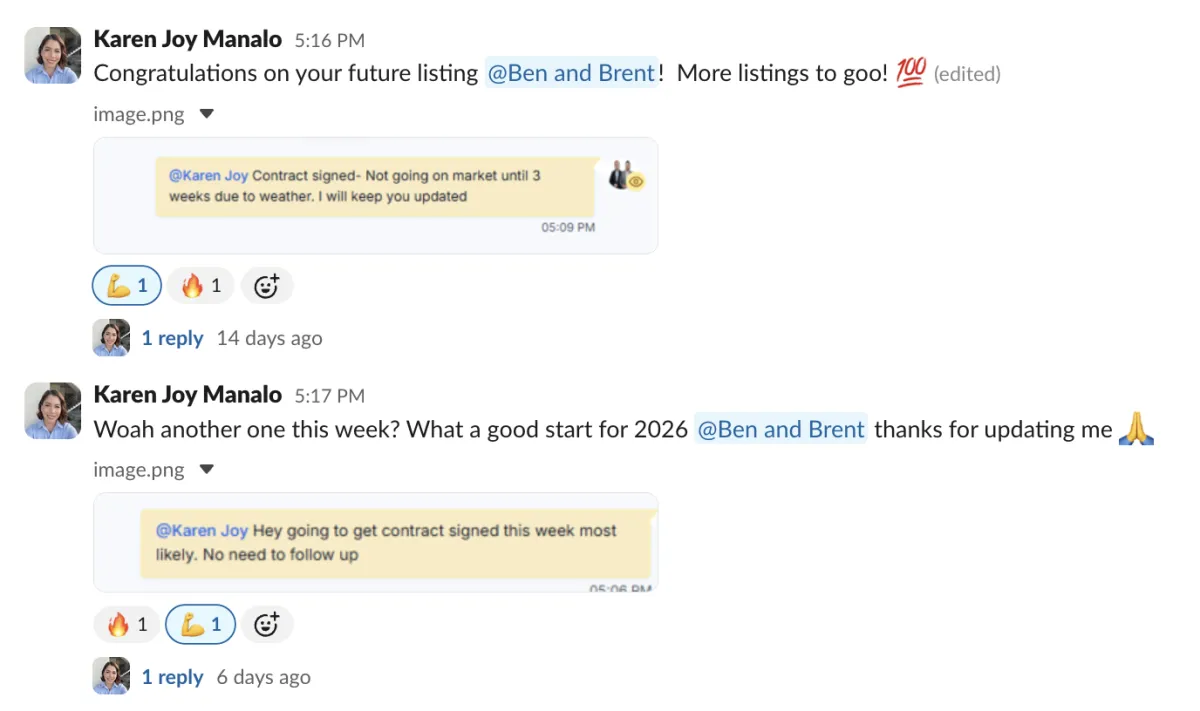Toggle fire reaction on second message
The image size is (1200, 711).
(x=127, y=625)
